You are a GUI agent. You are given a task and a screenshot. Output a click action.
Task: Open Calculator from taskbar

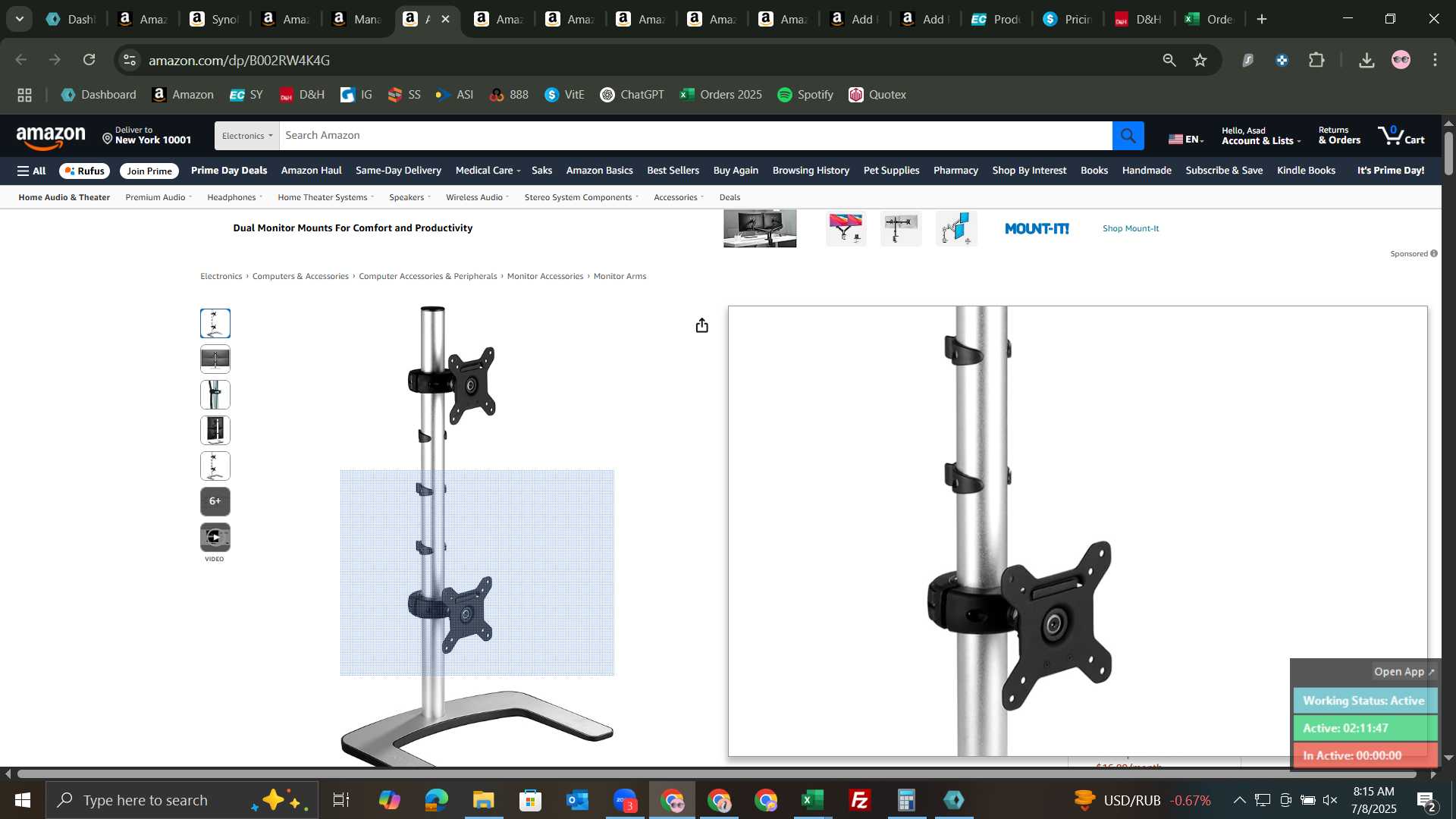pos(907,800)
